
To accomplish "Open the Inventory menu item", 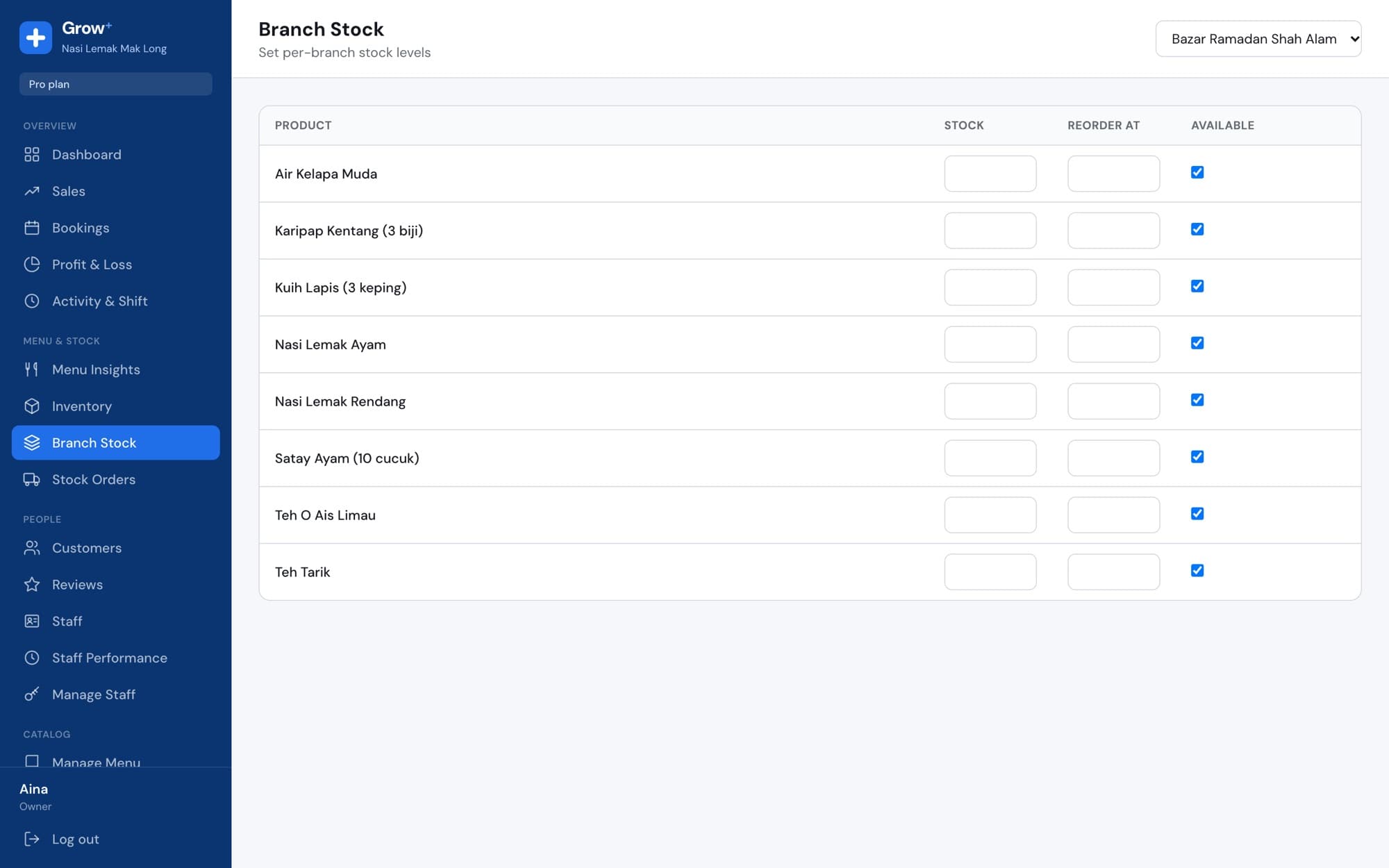I will [x=116, y=406].
